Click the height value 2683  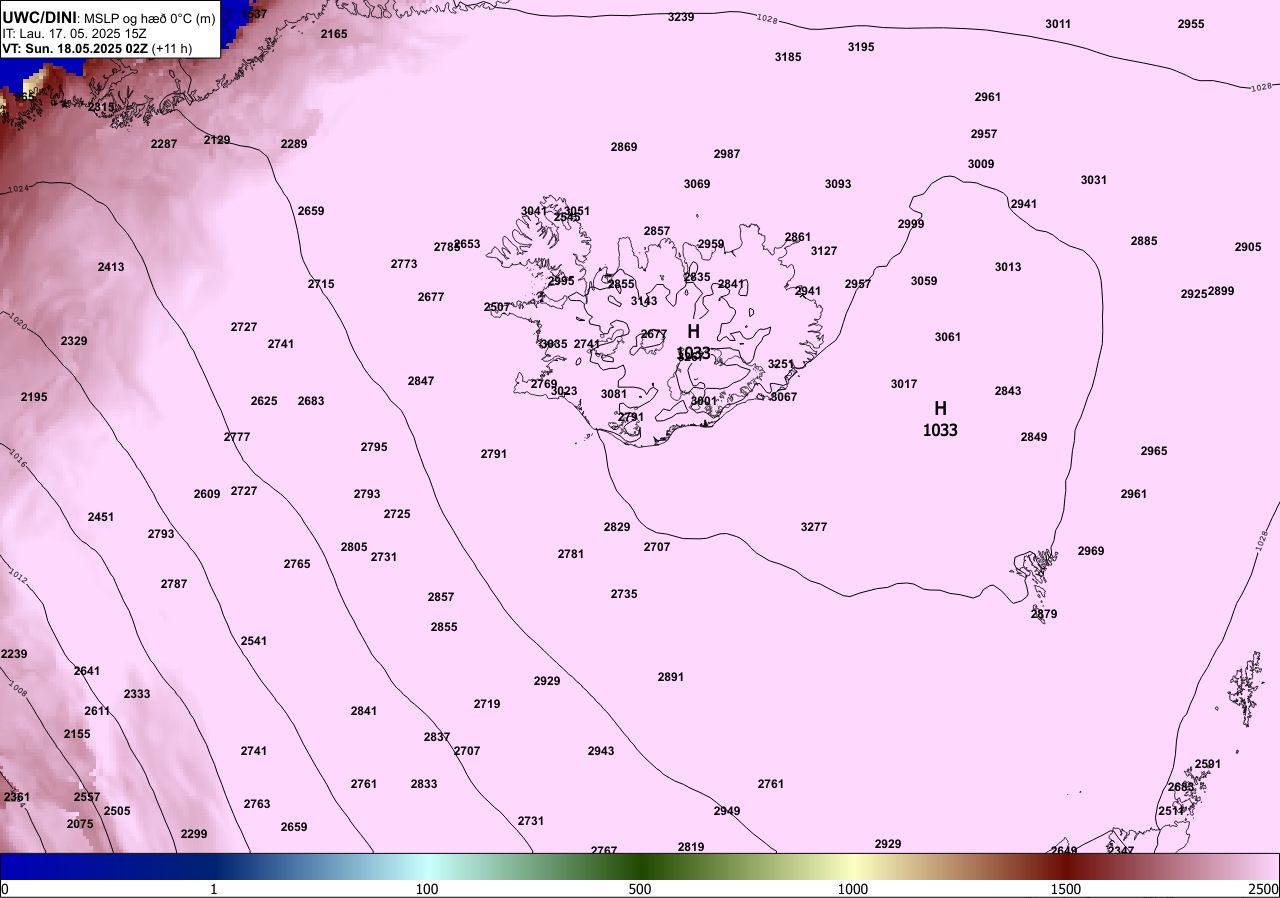[x=311, y=401]
